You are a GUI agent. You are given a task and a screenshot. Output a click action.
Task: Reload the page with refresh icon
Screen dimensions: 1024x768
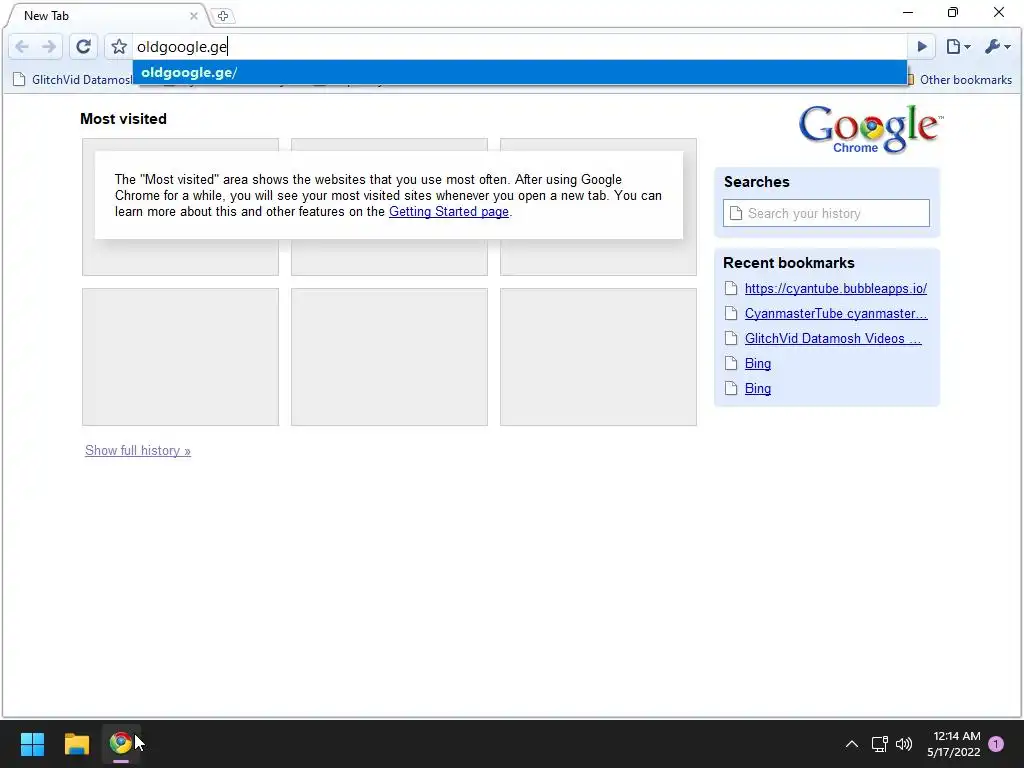click(83, 46)
